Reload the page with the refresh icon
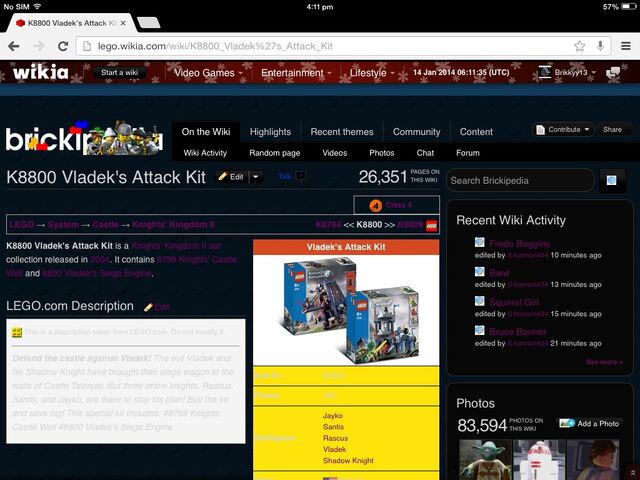 [x=63, y=46]
